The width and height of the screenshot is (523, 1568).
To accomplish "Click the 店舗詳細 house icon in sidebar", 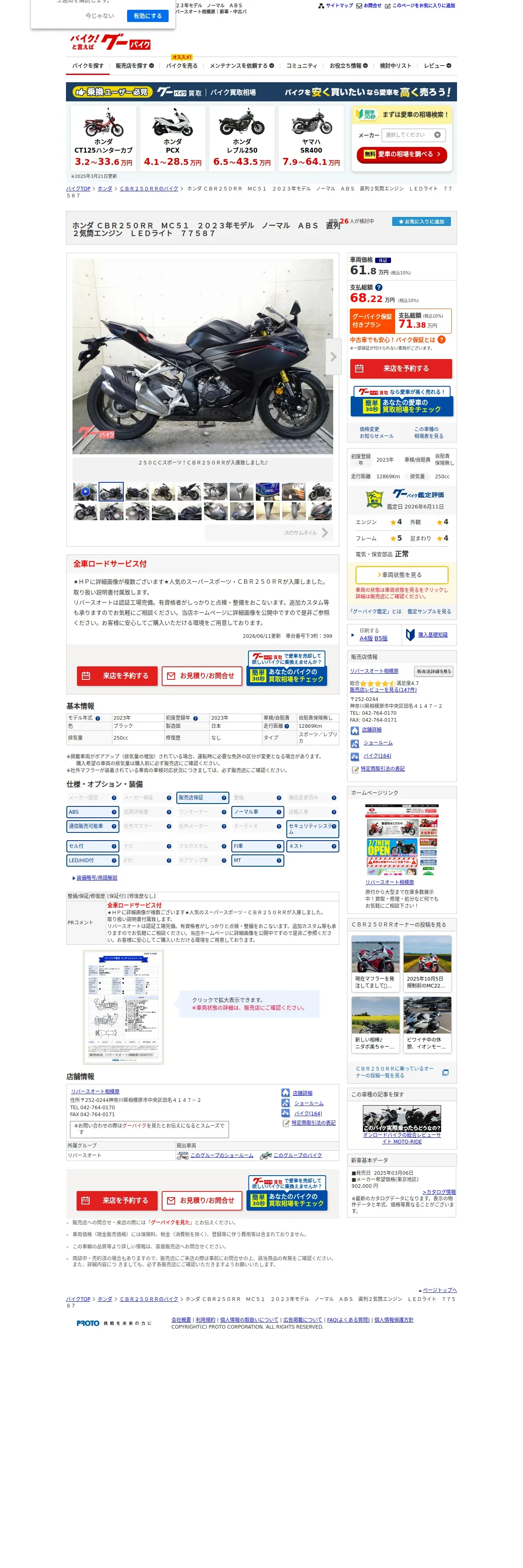I will [354, 730].
